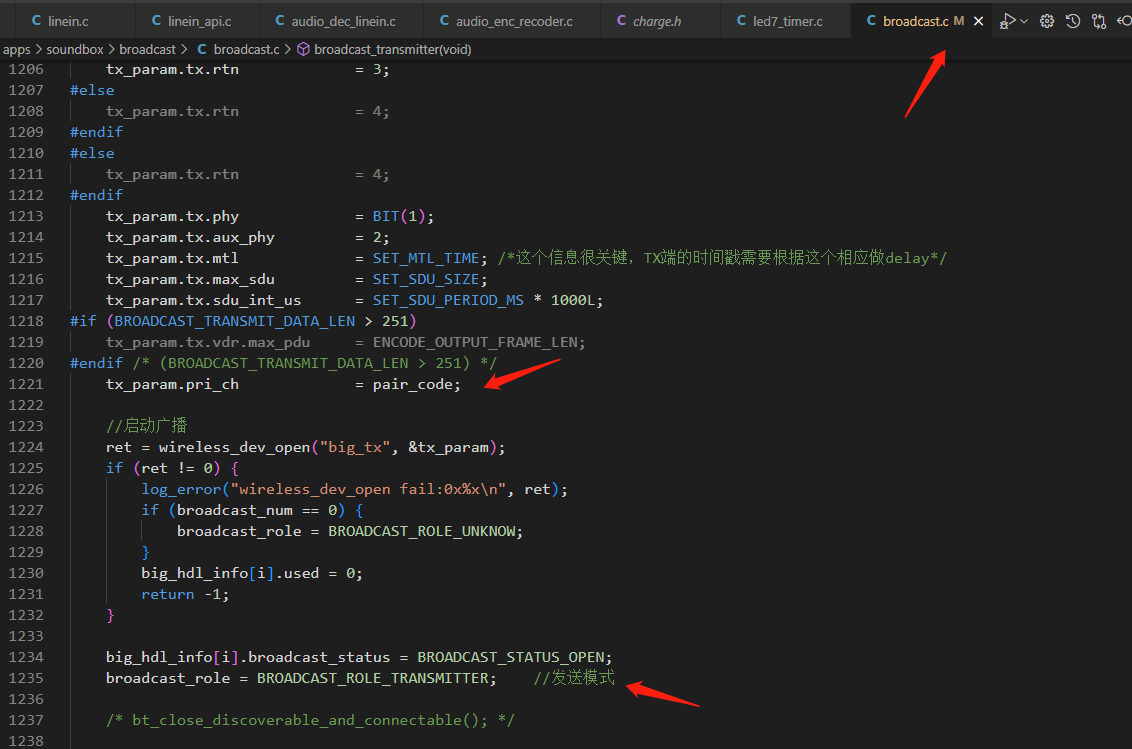Click the broadcast.c file breadcrumb
The width and height of the screenshot is (1132, 749).
tap(246, 50)
